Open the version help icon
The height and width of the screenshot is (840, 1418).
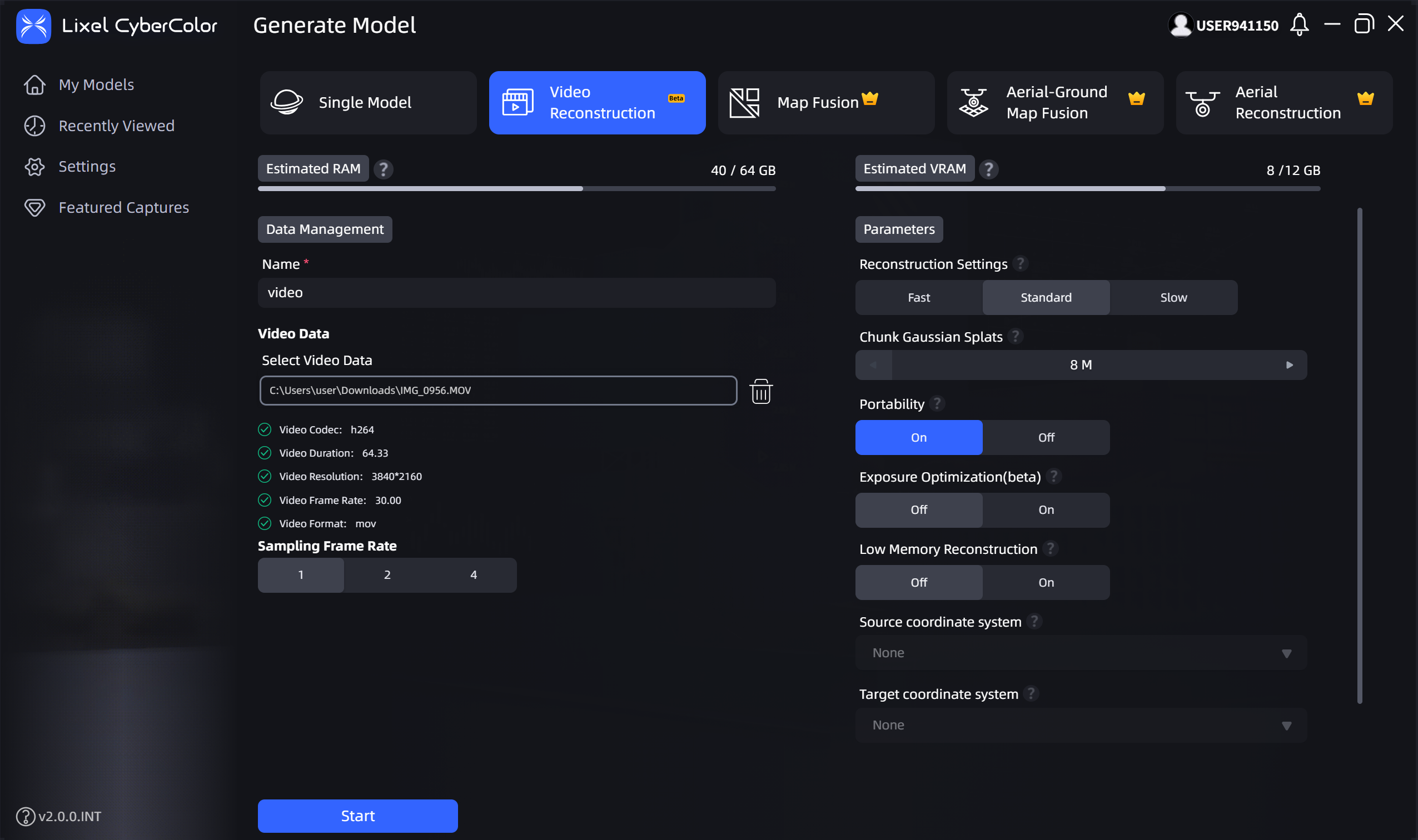tap(26, 816)
